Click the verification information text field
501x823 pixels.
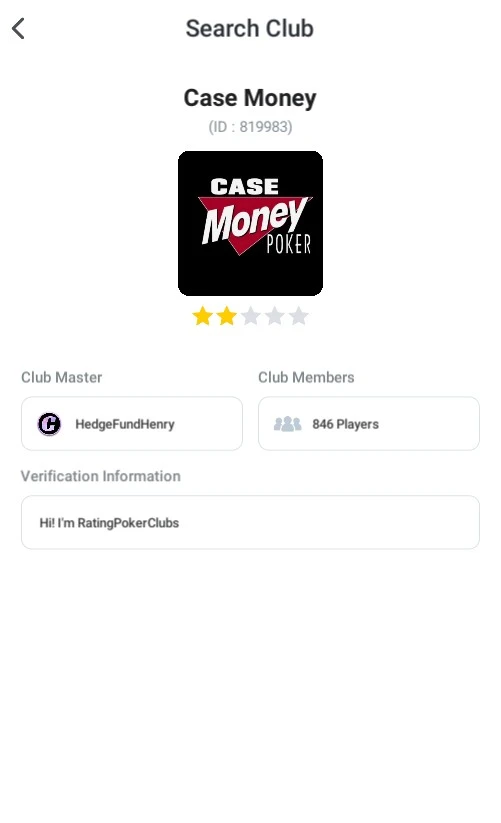pos(250,522)
